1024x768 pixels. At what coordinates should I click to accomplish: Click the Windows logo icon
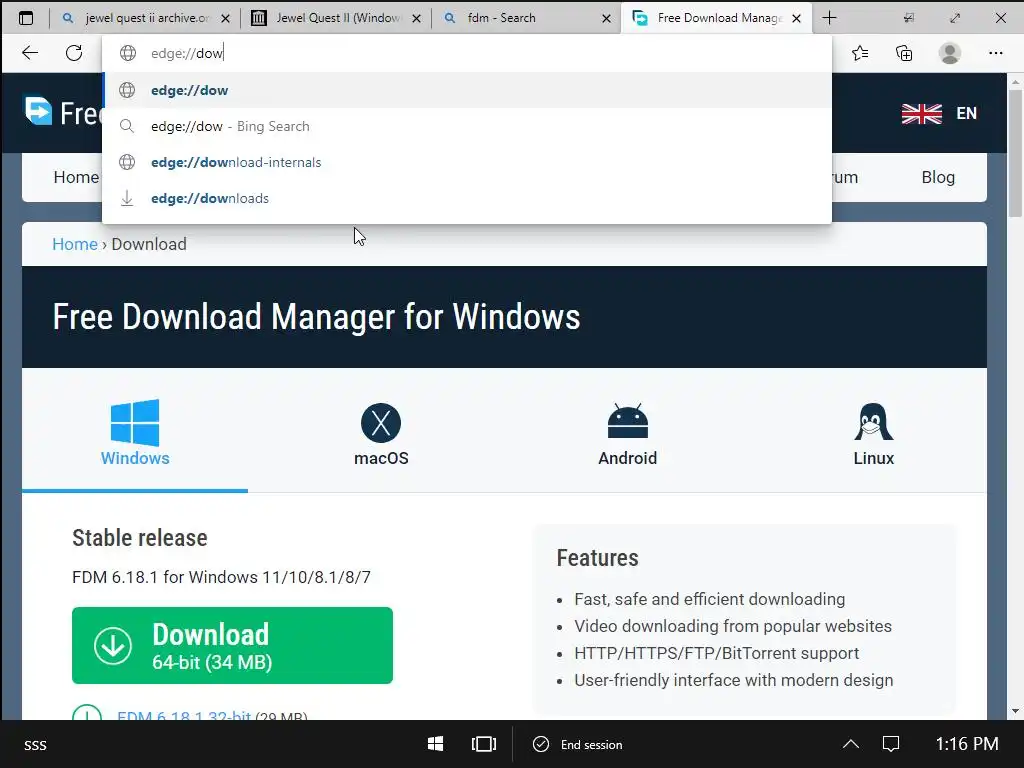pos(135,423)
